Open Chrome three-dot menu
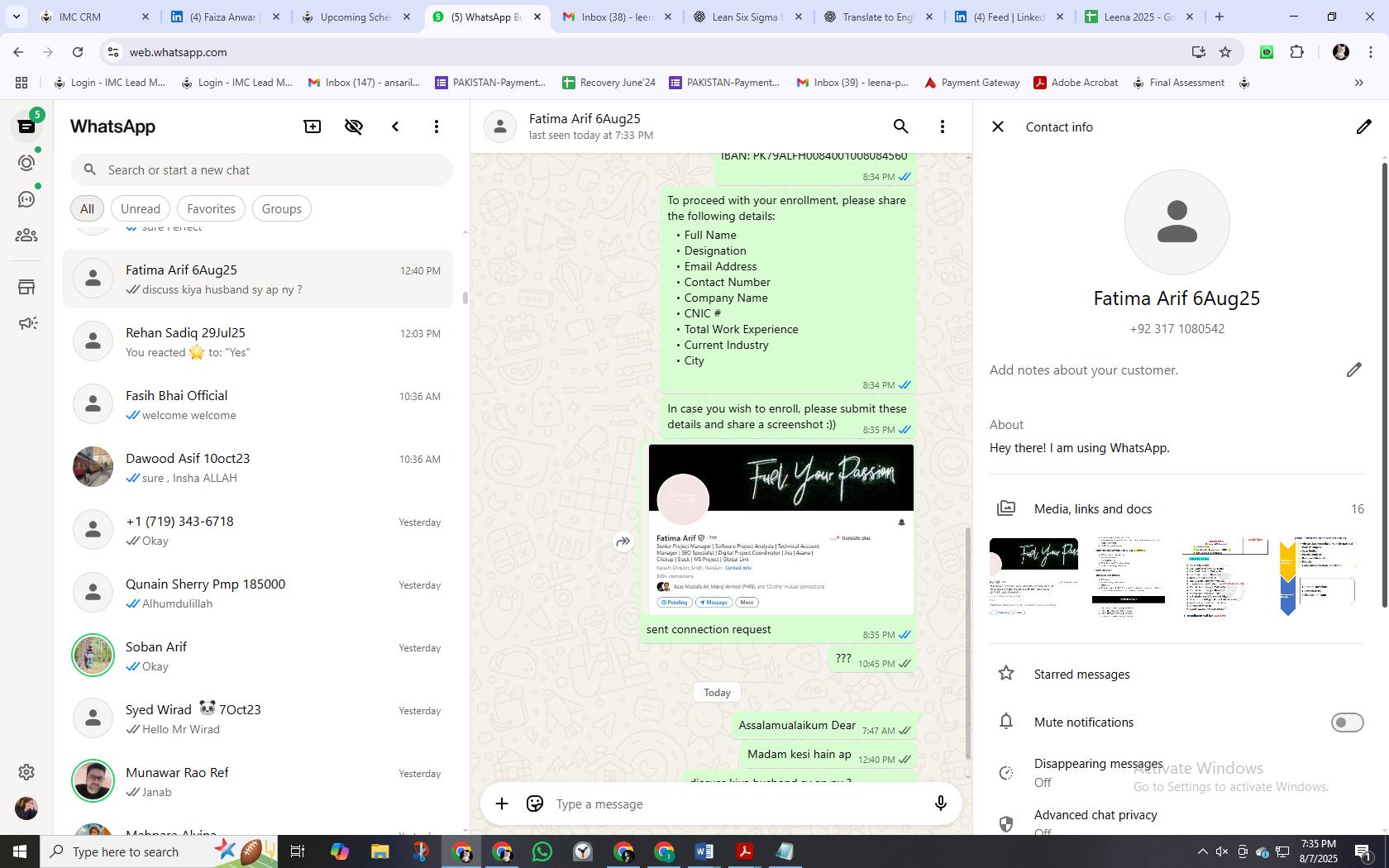The width and height of the screenshot is (1389, 868). pos(1371,52)
